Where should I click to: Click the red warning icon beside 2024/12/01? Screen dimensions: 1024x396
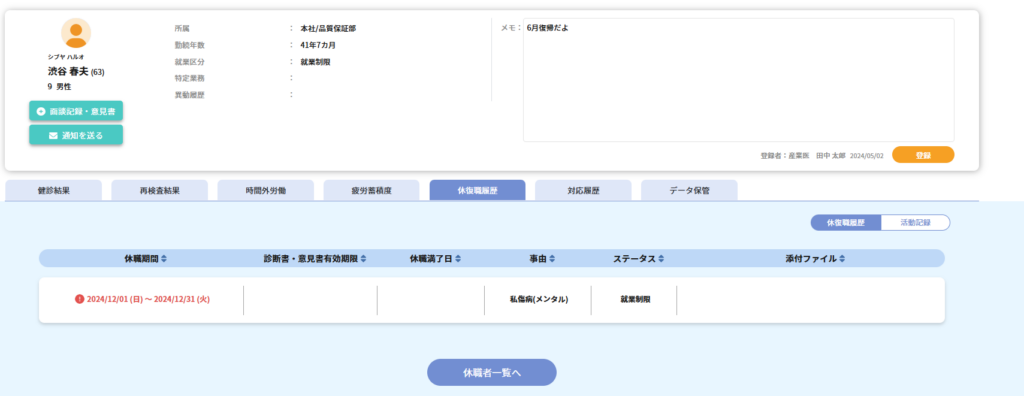coord(80,299)
